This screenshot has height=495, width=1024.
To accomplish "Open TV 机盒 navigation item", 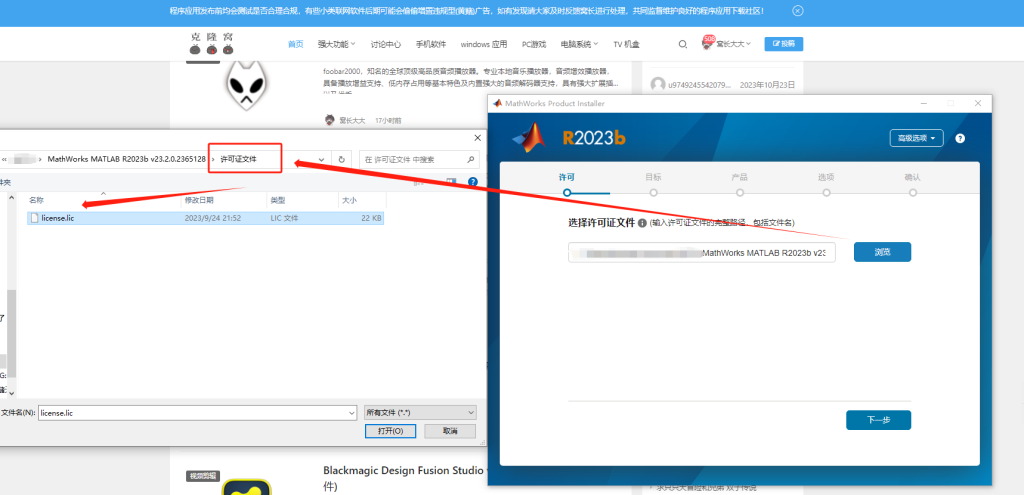I will [x=626, y=44].
